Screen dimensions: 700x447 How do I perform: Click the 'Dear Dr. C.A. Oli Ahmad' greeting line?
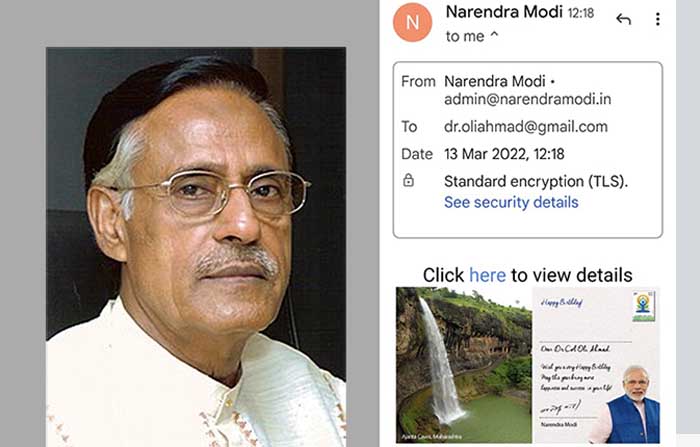575,348
